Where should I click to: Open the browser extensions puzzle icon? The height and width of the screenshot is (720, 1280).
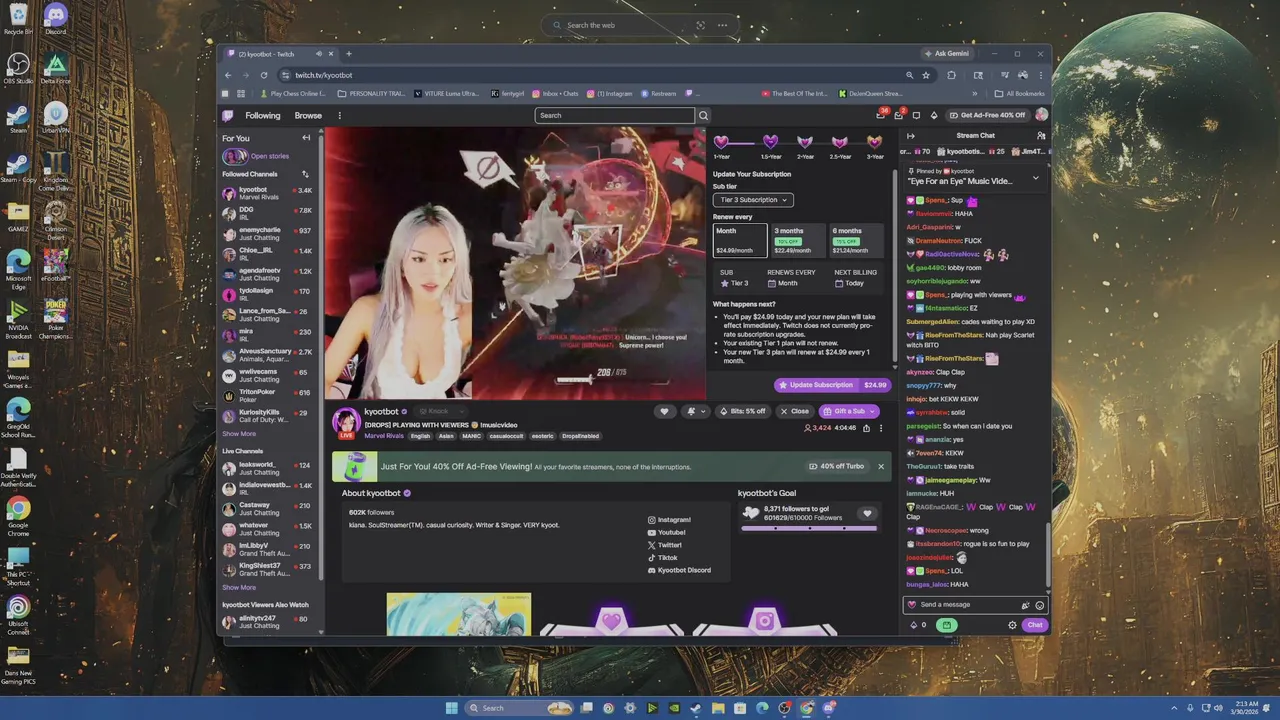pyautogui.click(x=951, y=75)
